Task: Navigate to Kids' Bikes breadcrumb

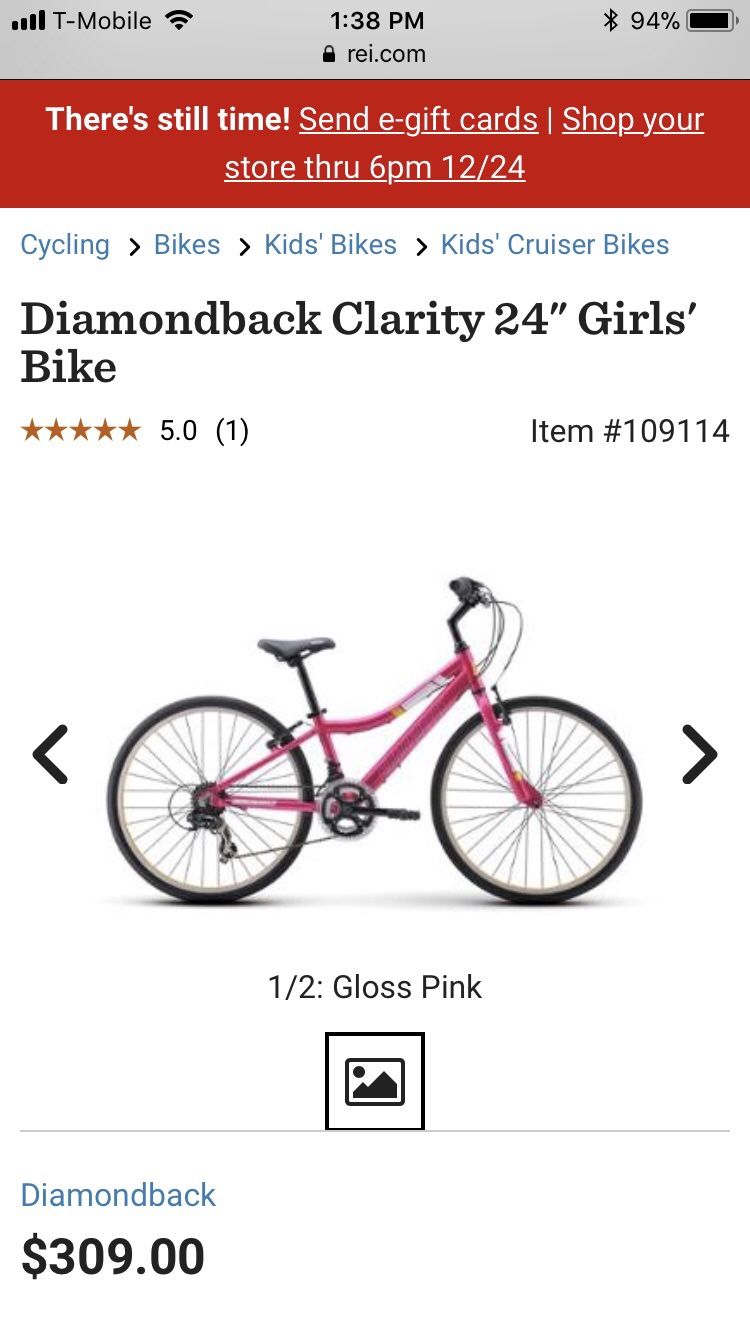Action: point(330,245)
